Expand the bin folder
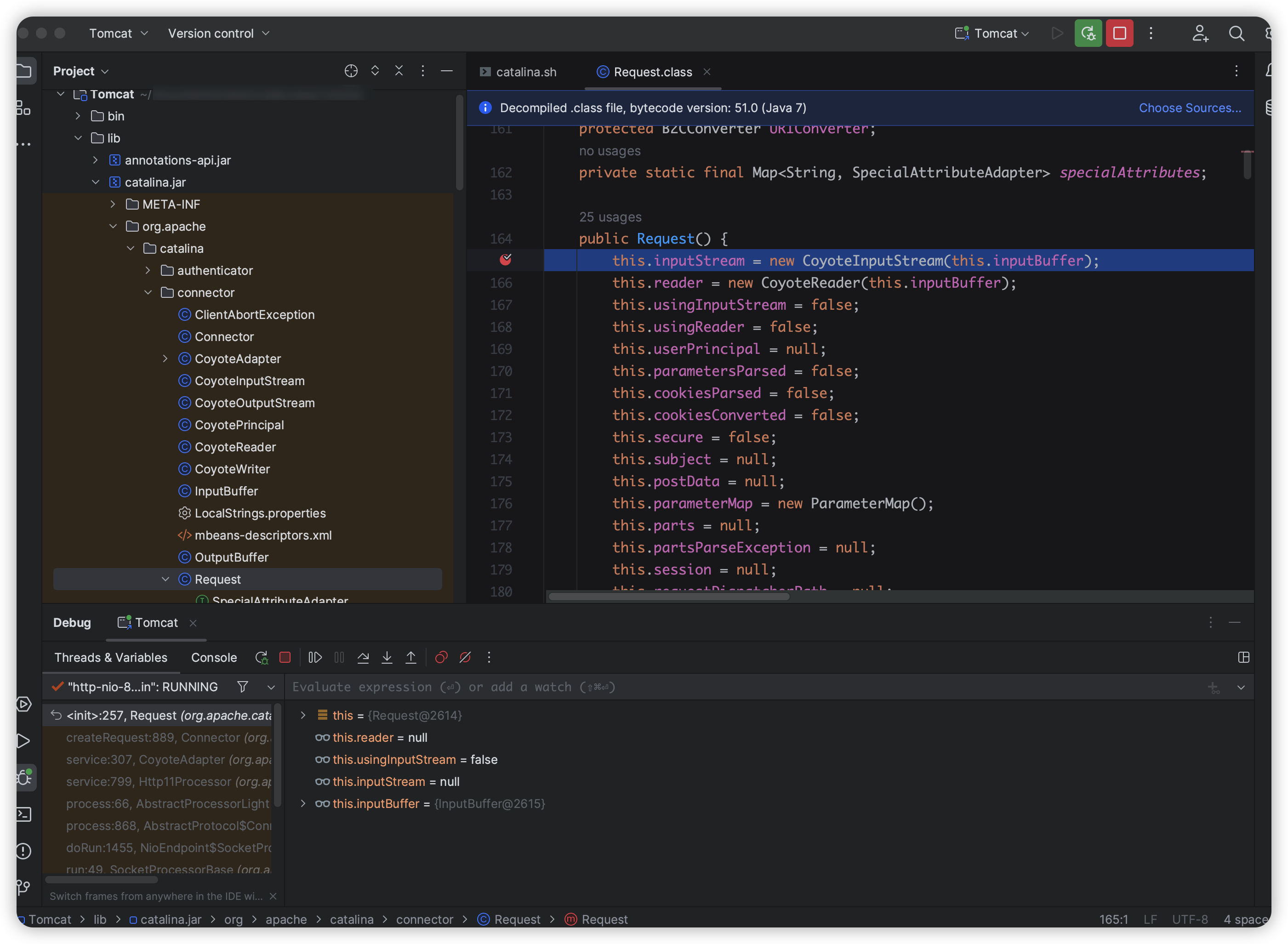The image size is (1288, 944). (78, 116)
